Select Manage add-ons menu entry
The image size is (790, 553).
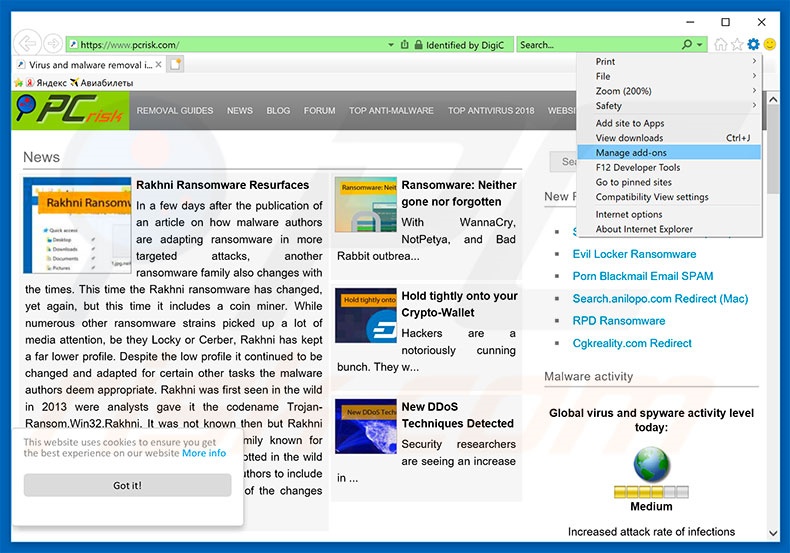[x=670, y=153]
